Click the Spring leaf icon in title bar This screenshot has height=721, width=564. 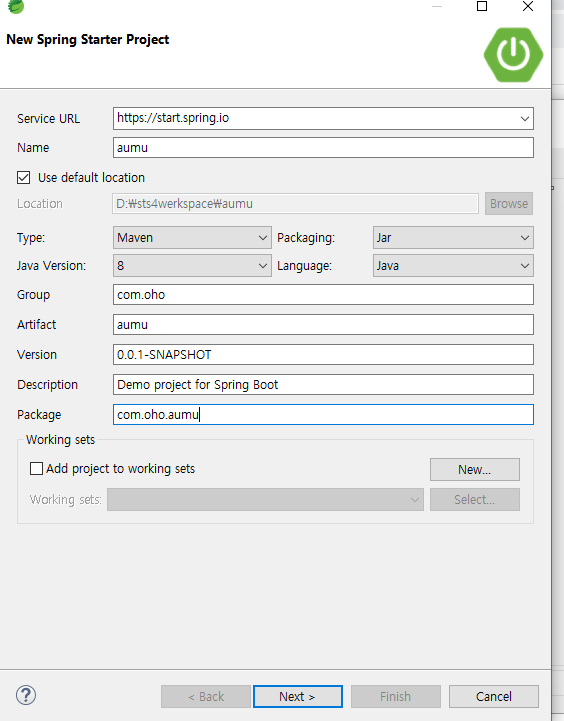[16, 6]
